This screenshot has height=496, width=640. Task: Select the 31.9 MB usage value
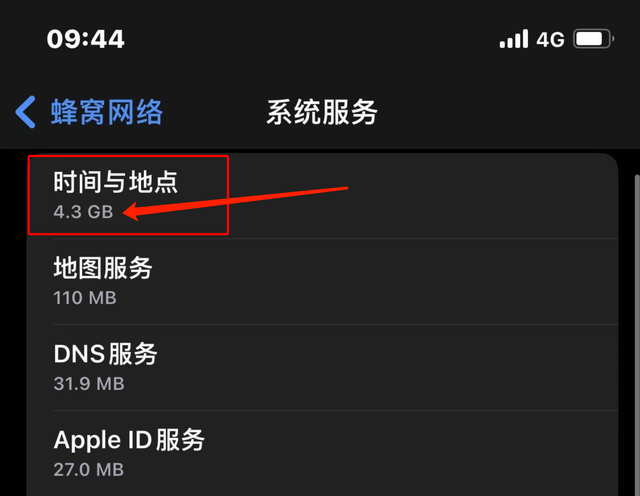coord(89,384)
